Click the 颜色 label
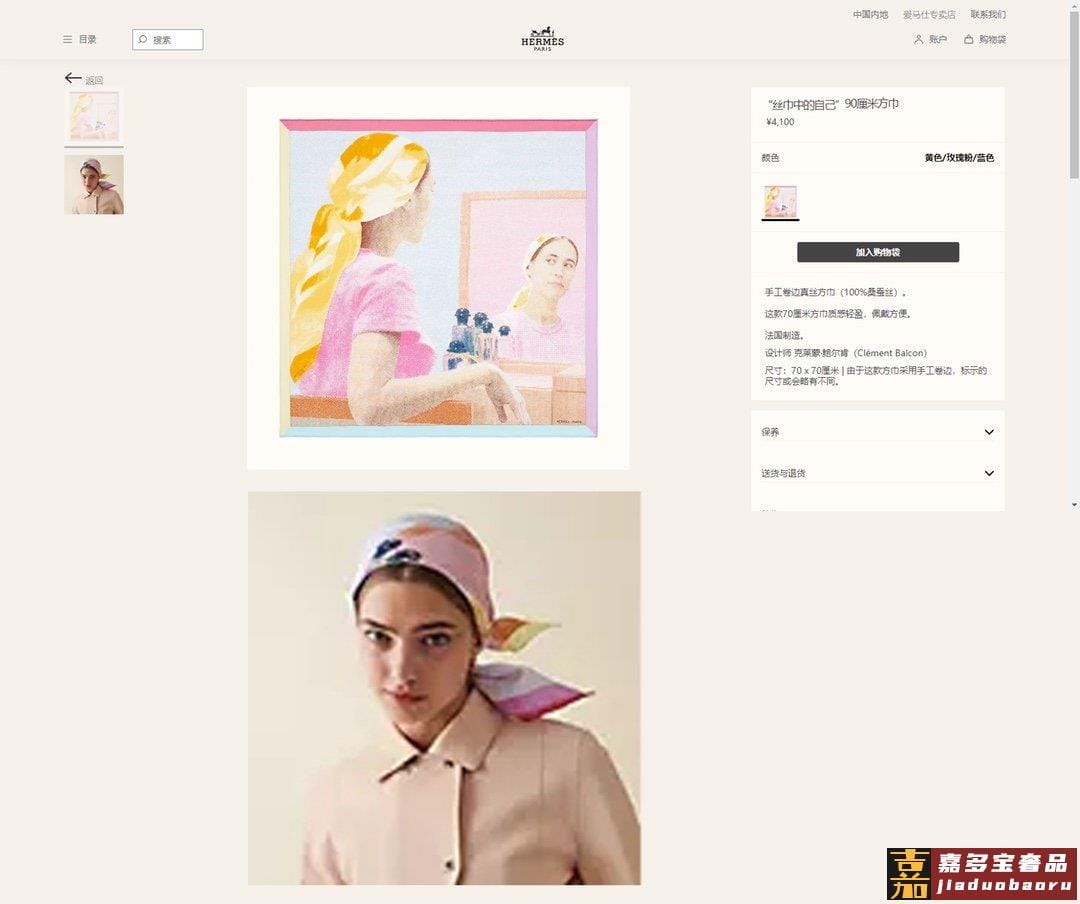The width and height of the screenshot is (1080, 904). (x=770, y=158)
